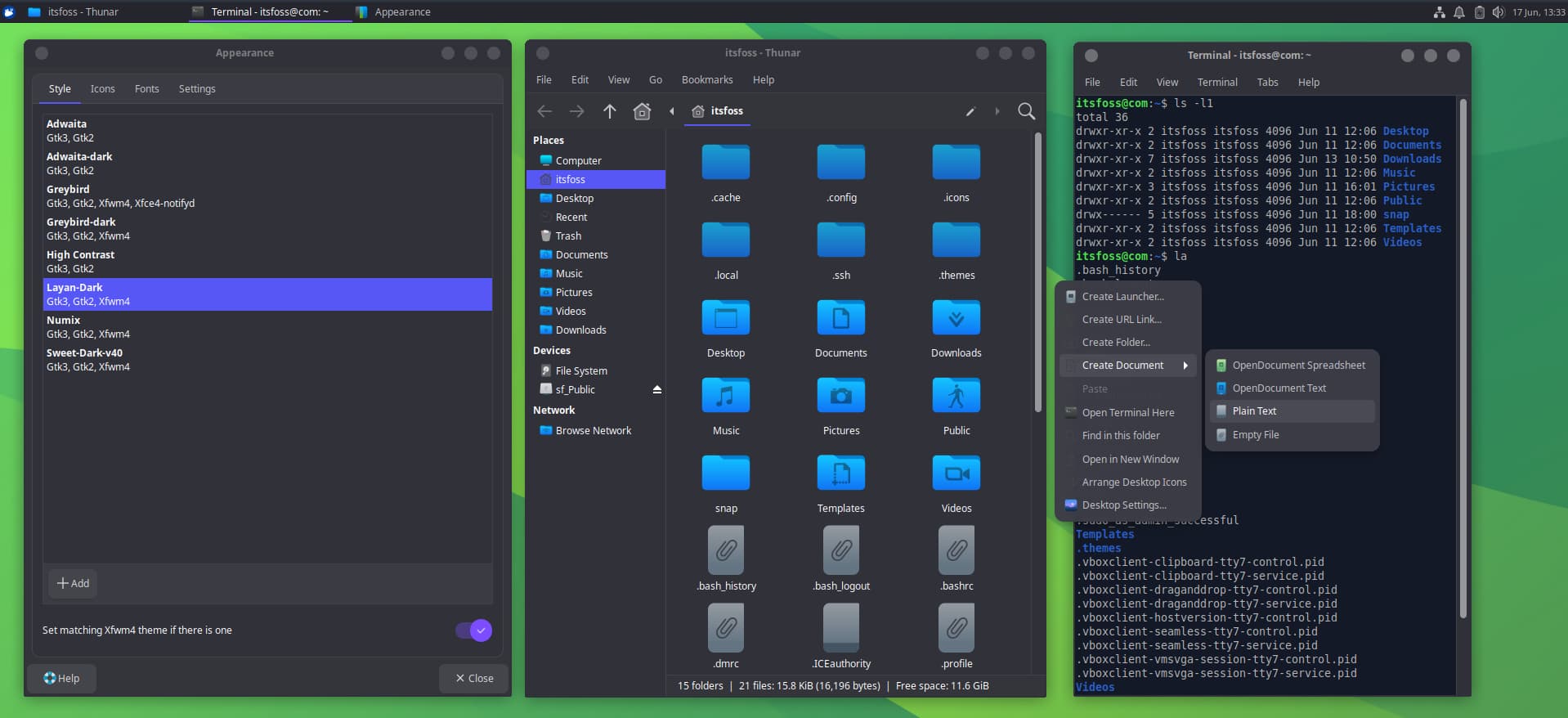1568x718 pixels.
Task: Edit location path with pencil icon
Action: coord(970,111)
